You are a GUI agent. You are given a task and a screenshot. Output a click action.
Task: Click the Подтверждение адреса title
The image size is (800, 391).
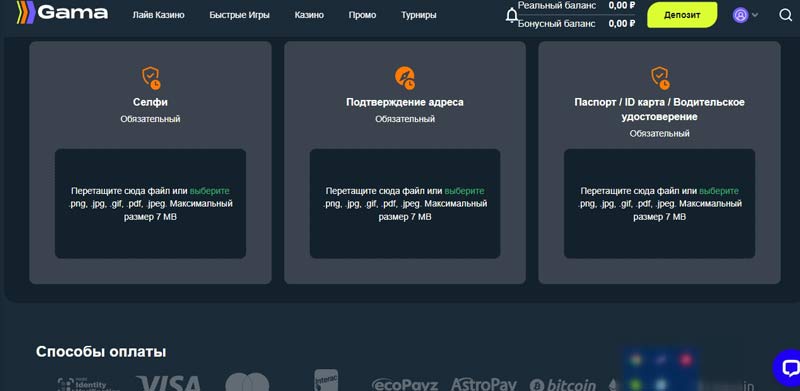point(405,102)
